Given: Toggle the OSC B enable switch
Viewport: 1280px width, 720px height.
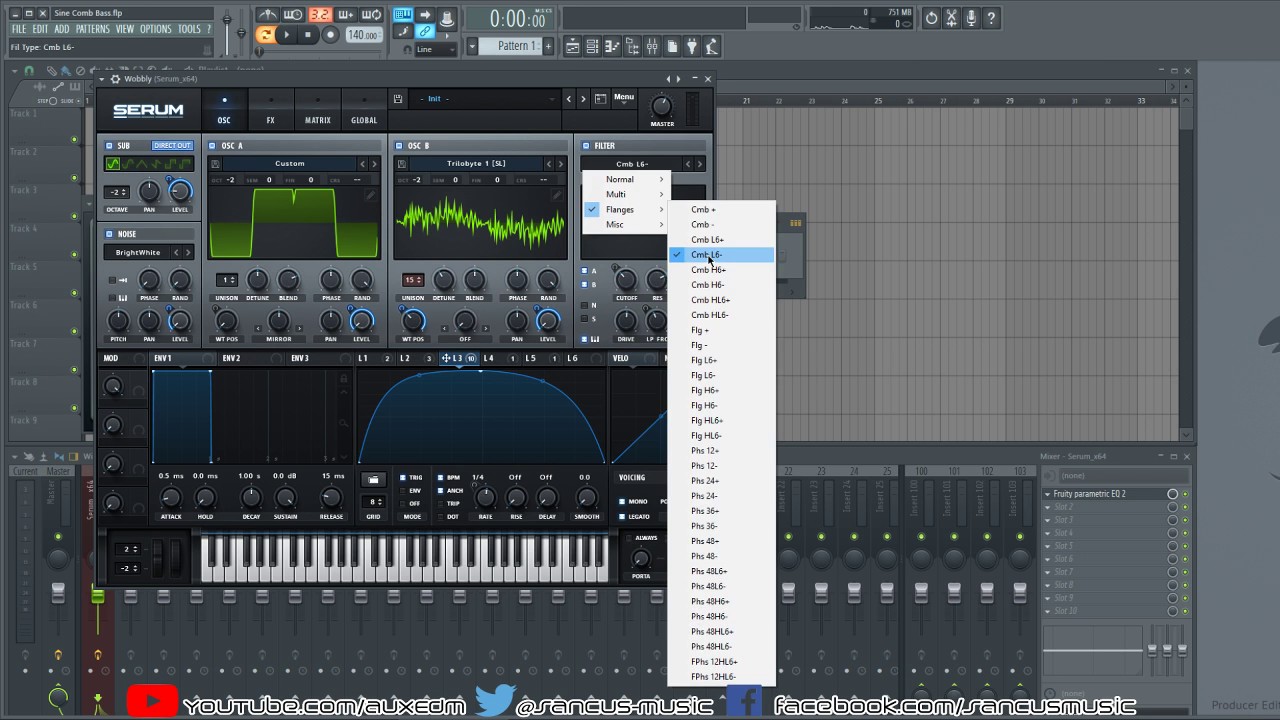Looking at the screenshot, I should [x=399, y=146].
